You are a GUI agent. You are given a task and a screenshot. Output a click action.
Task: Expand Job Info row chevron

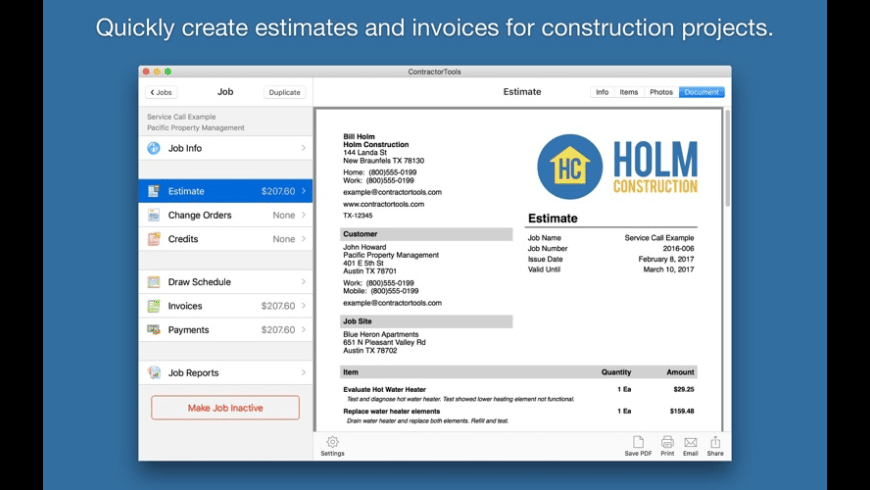(304, 148)
